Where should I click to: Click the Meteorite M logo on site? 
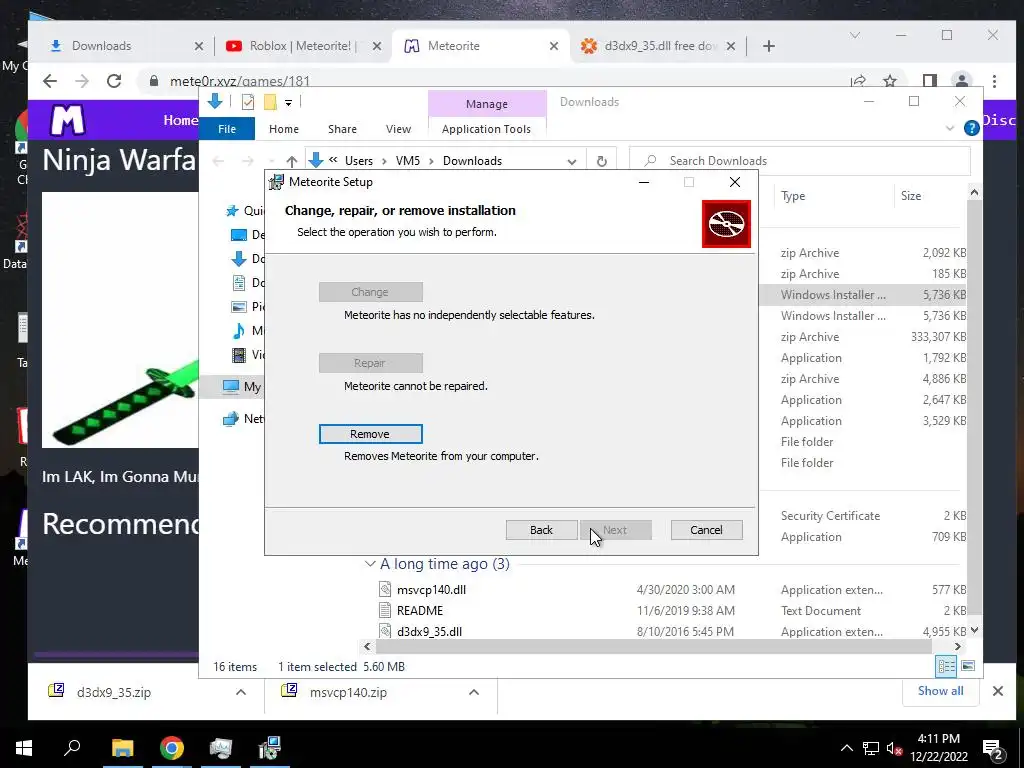pos(67,120)
